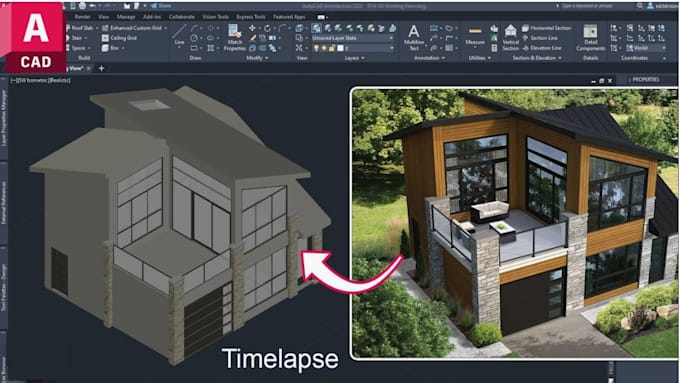Expand the Layers panel arrow
680x383 pixels.
tap(363, 58)
